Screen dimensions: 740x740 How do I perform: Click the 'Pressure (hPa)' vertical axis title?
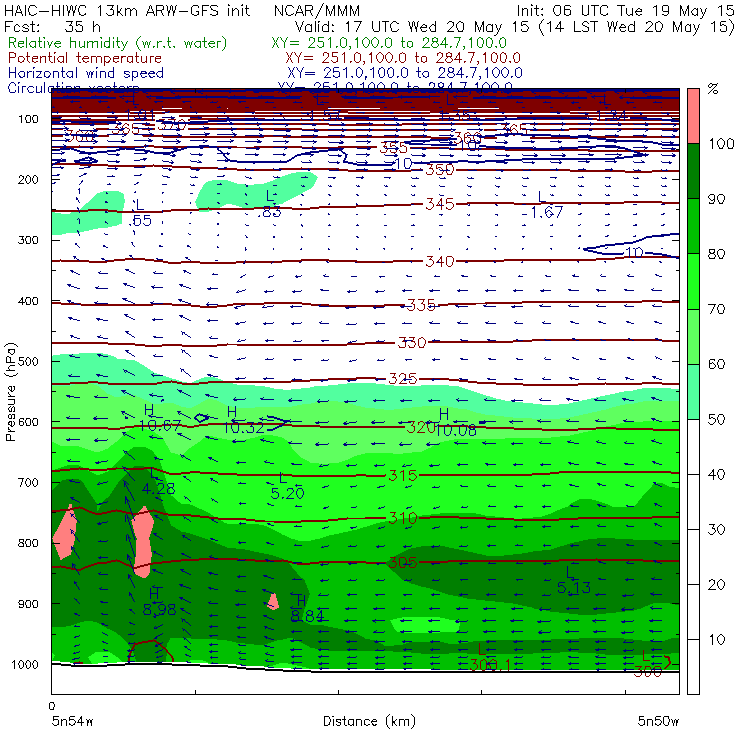[10, 392]
